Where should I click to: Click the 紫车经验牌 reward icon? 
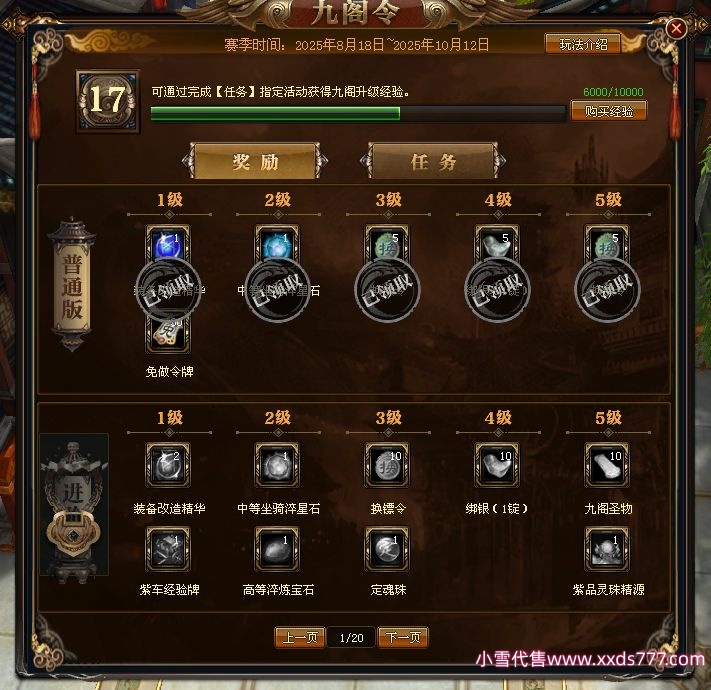(168, 549)
